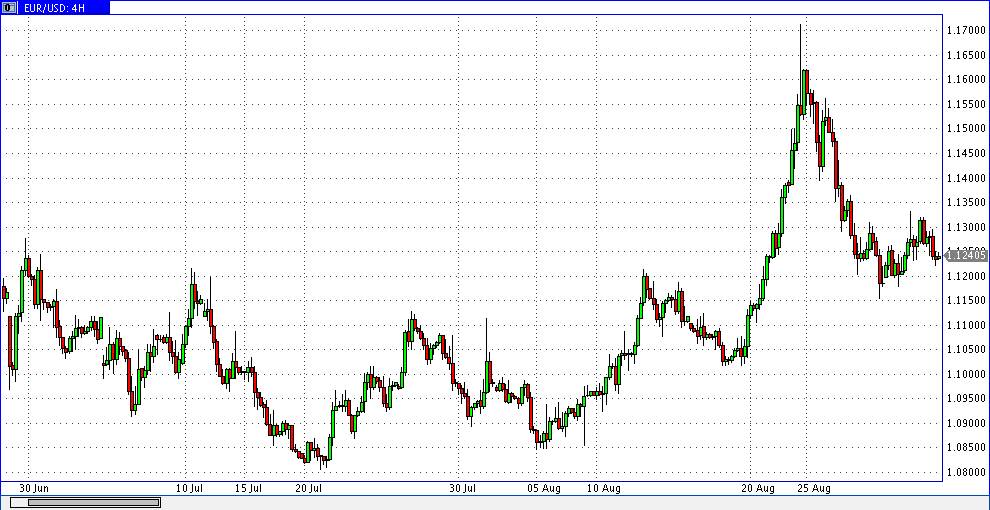Click the 1.09500 price axis label

[966, 399]
